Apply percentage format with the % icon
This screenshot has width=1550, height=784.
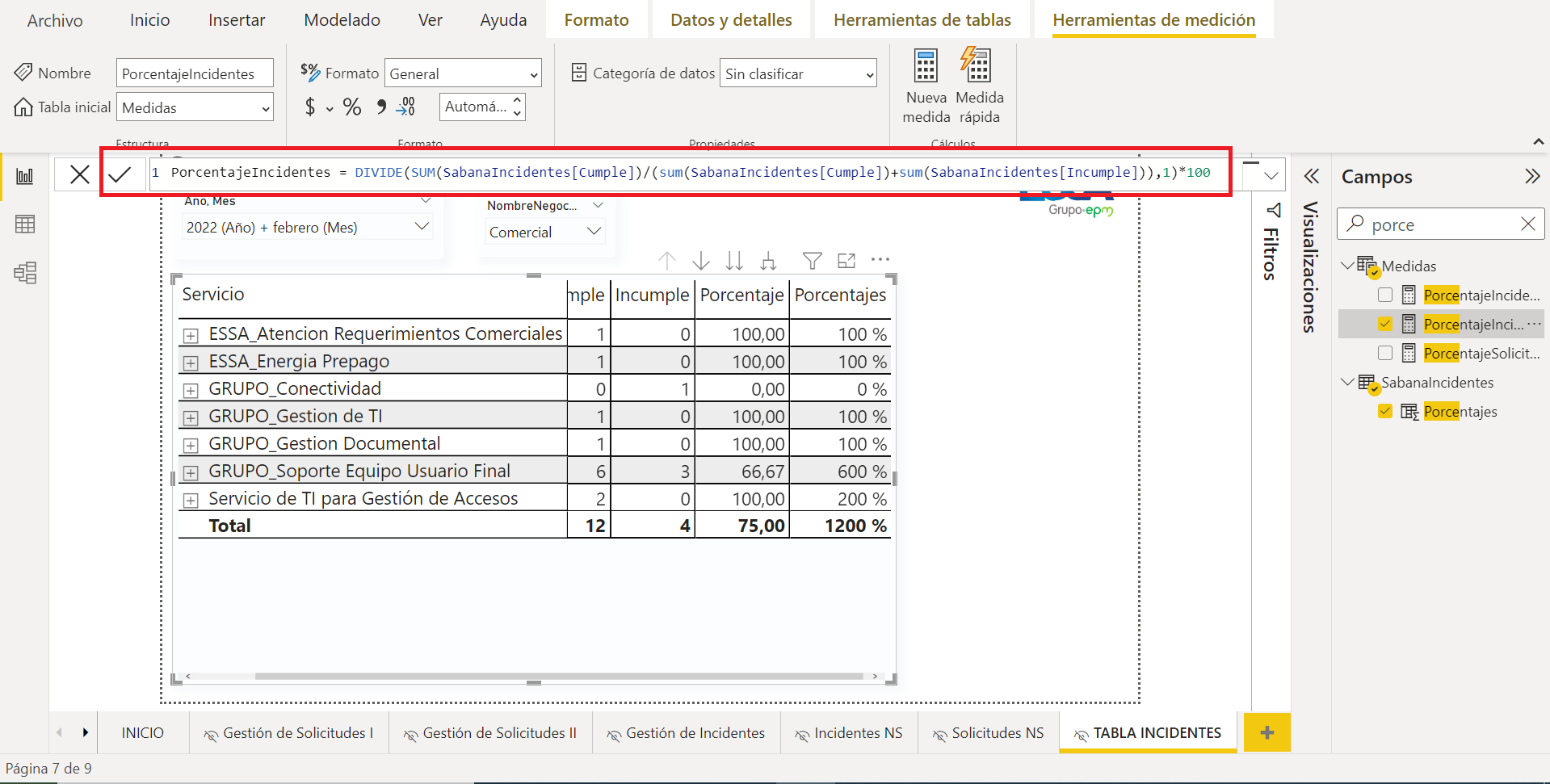[x=352, y=107]
